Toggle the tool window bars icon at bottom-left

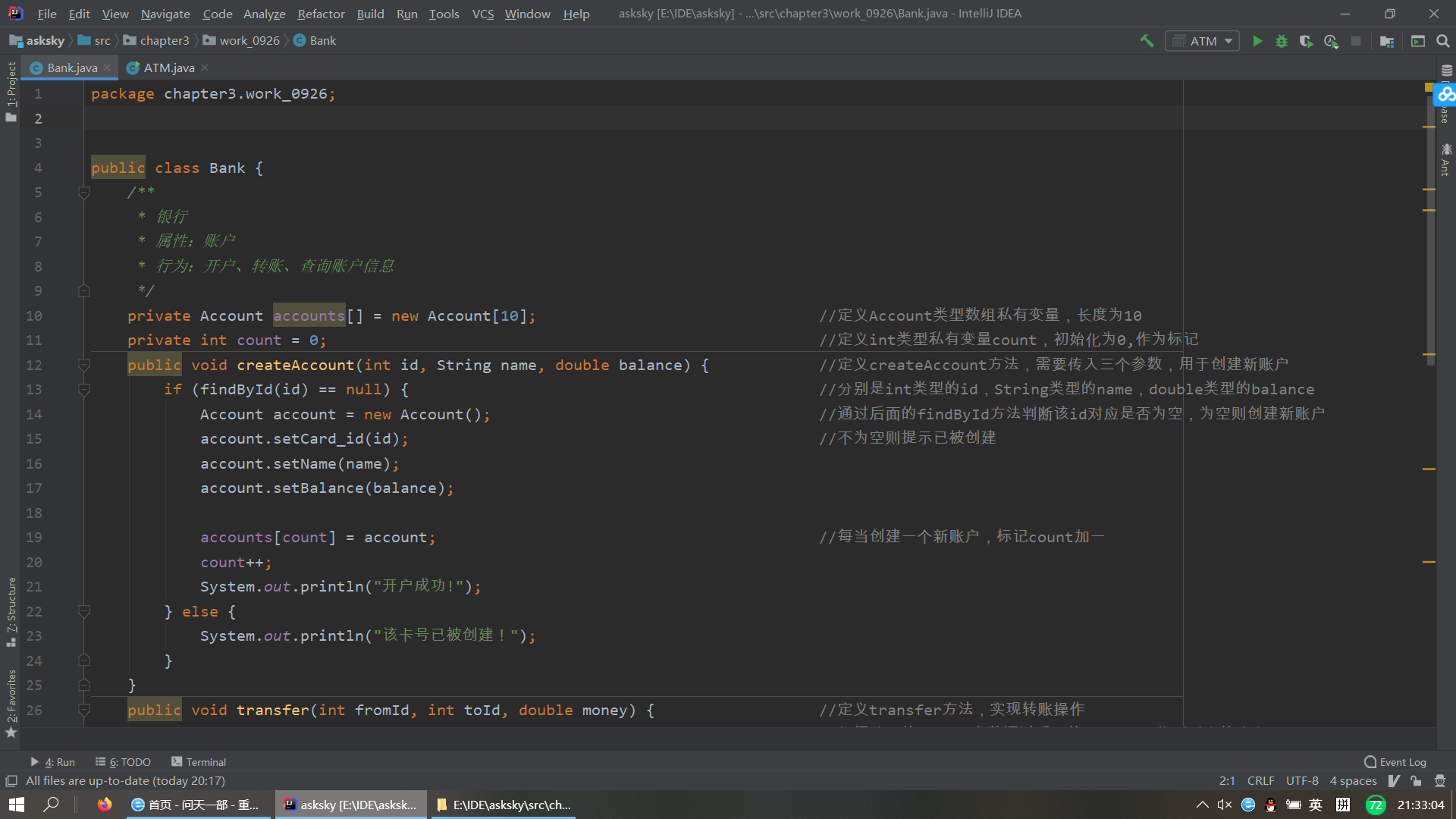pos(11,781)
